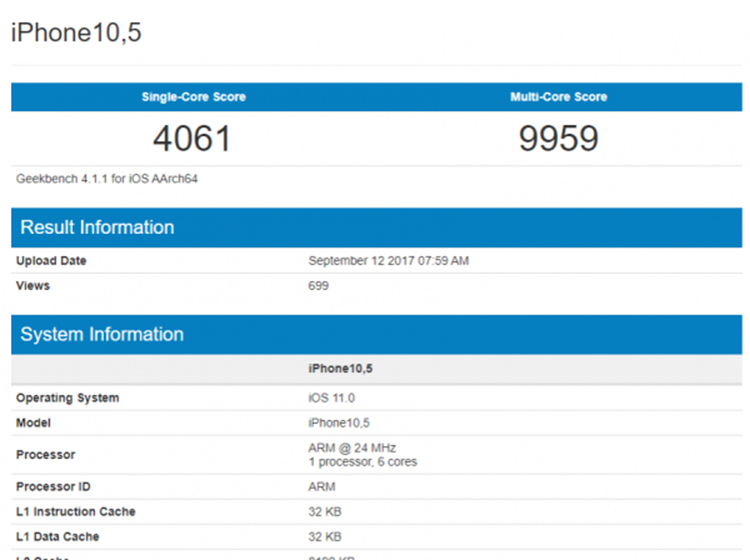Select the Multi-Core Score header

[x=558, y=97]
